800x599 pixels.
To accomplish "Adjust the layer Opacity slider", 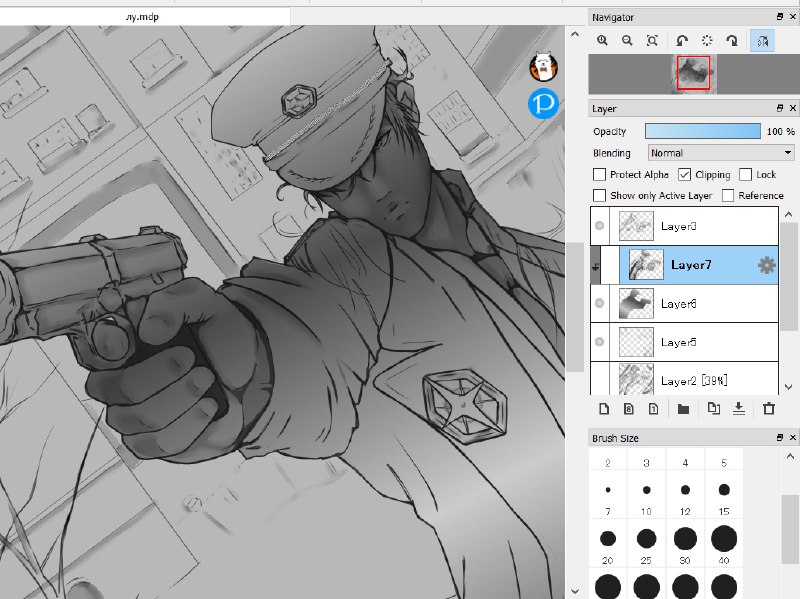I will (x=703, y=131).
